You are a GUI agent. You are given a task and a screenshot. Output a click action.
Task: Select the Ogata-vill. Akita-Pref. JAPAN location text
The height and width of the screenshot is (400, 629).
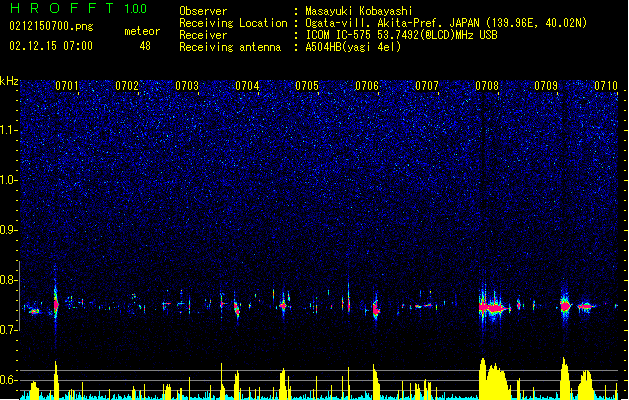446,23
